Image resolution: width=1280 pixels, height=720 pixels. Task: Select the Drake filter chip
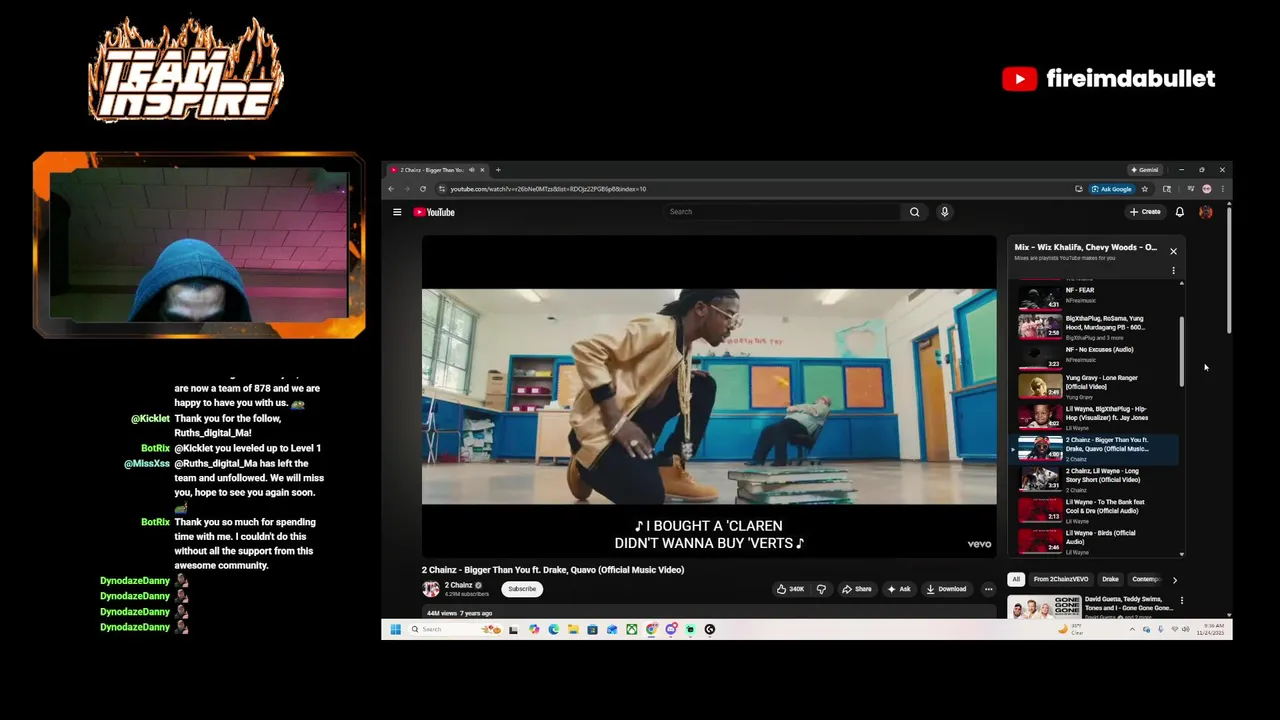pyautogui.click(x=1110, y=579)
